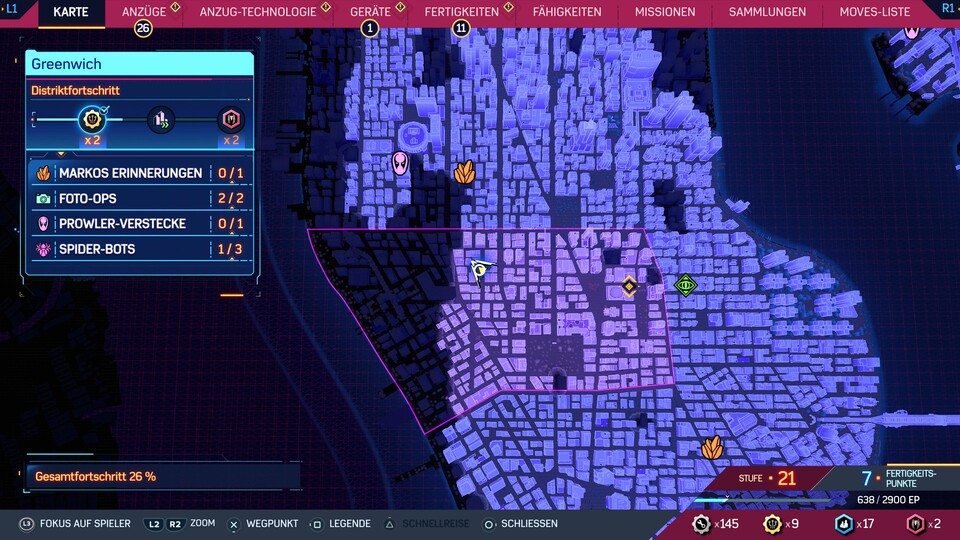Select the pink Prowler mask map marker
Viewport: 960px width, 540px height.
400,163
